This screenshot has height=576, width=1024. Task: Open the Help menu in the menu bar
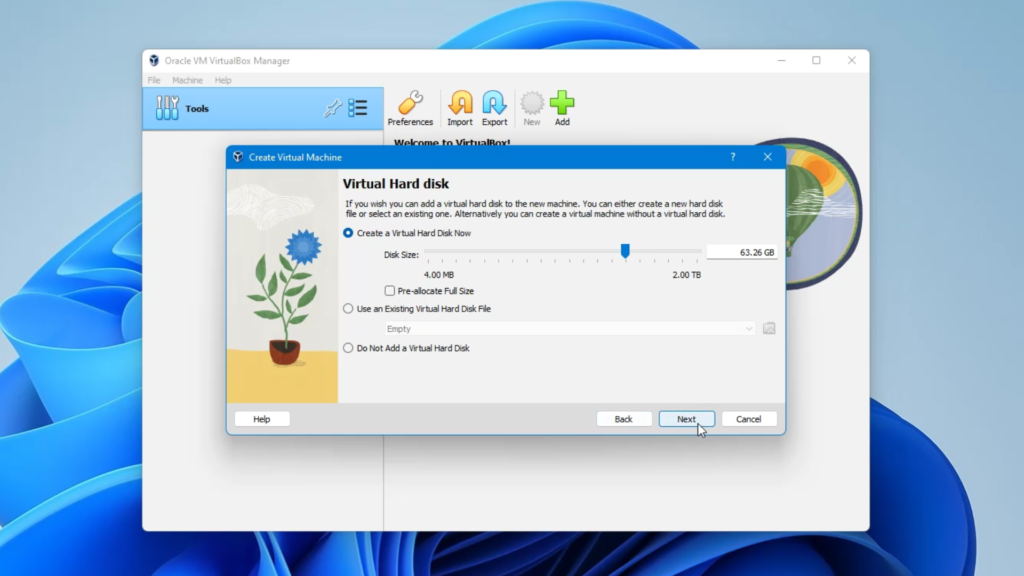(223, 80)
